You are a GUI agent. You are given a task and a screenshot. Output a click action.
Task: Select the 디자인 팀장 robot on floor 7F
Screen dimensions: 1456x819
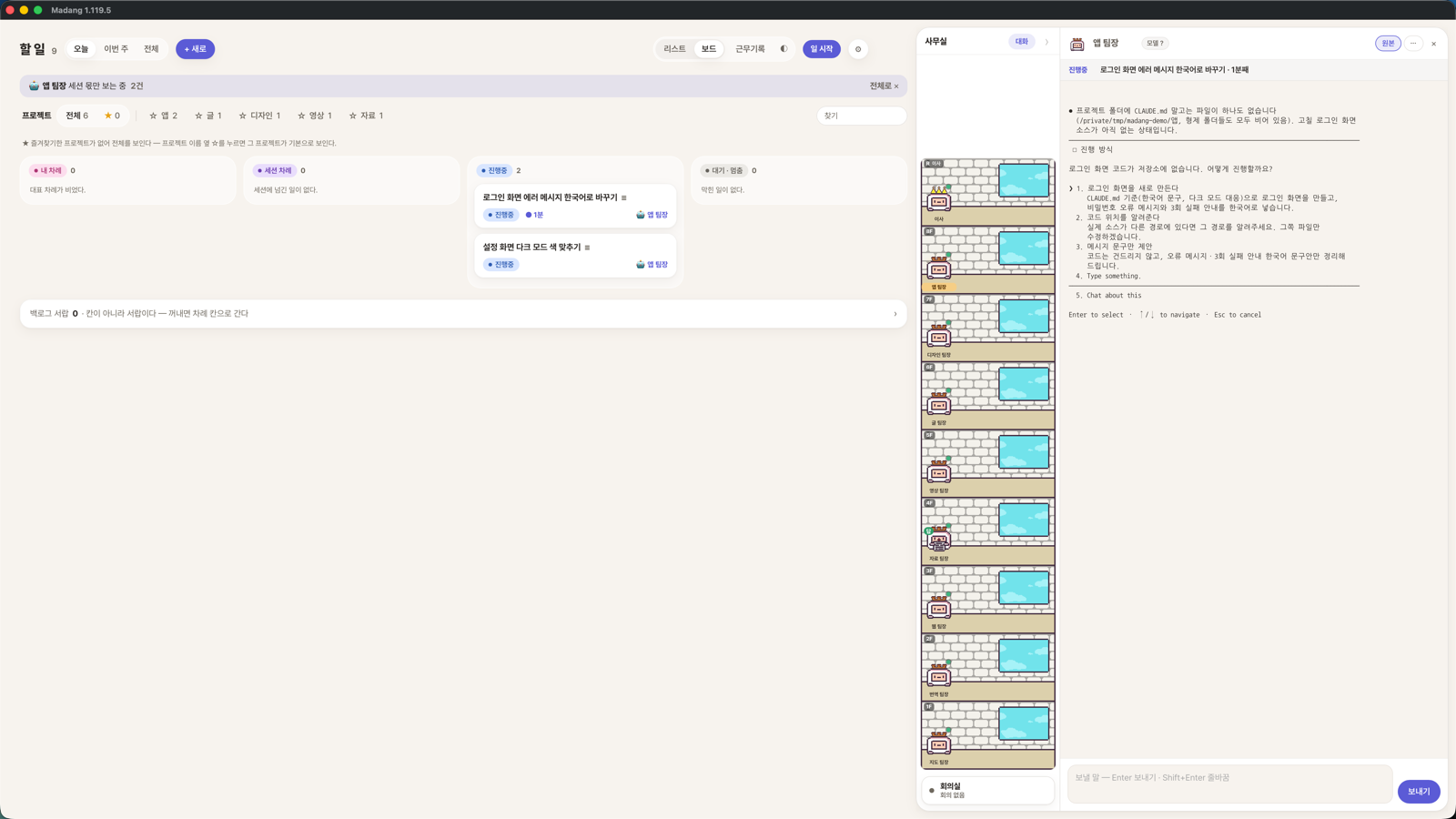point(938,336)
